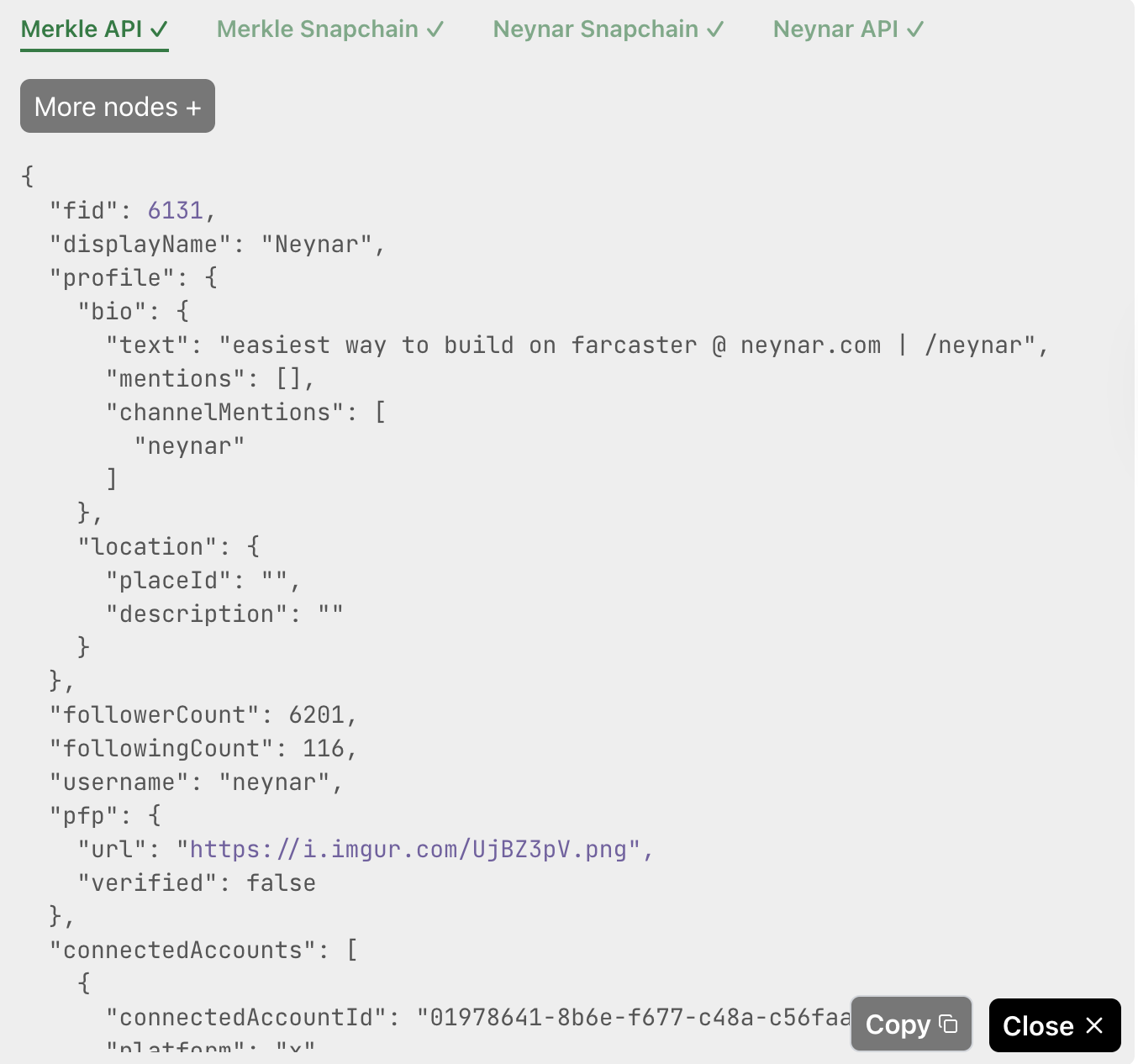Click the "neynar" channel mention value
The width and height of the screenshot is (1138, 1064).
(x=190, y=446)
